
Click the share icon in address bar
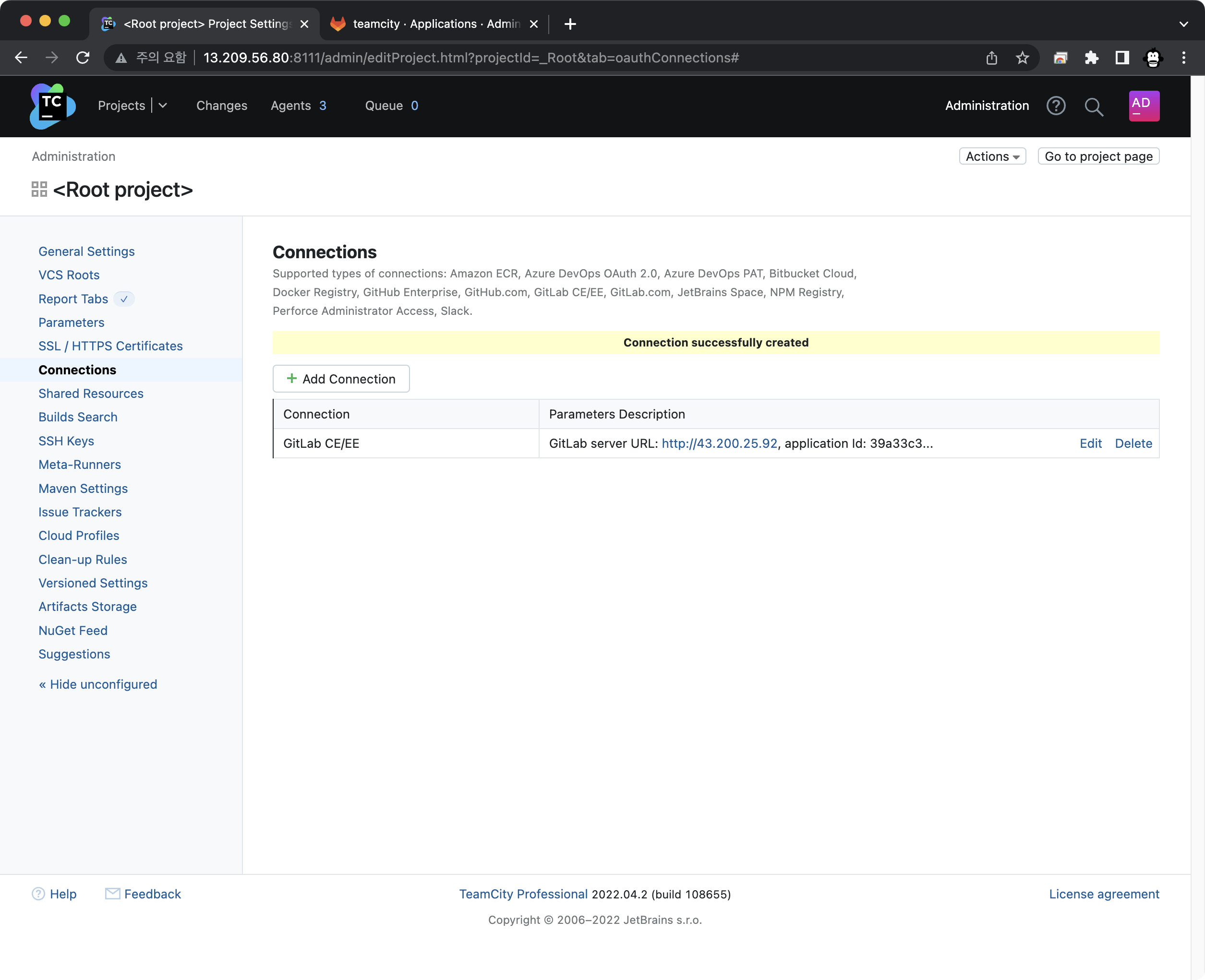point(991,58)
